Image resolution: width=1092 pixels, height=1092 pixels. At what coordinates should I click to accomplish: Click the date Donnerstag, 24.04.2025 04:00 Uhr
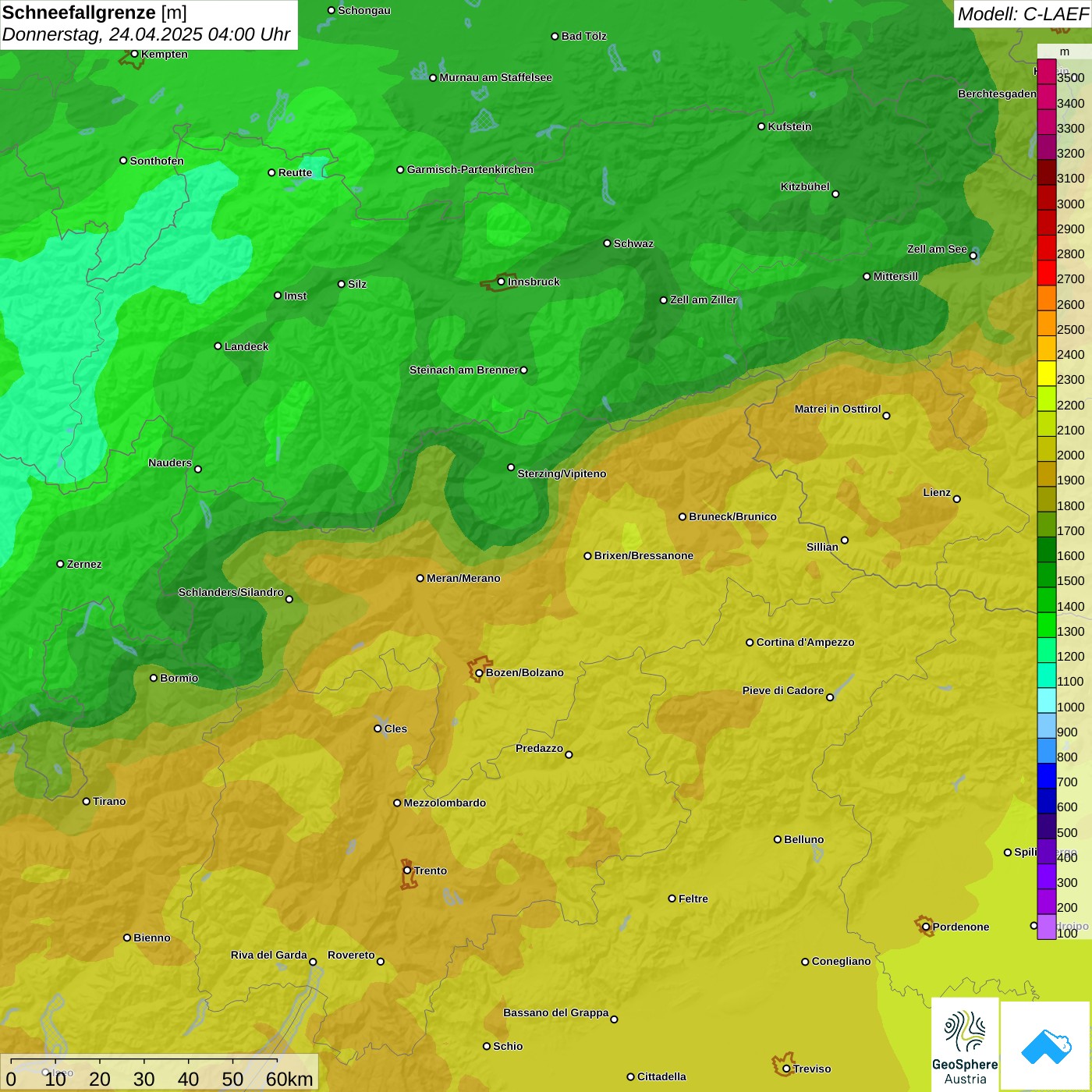point(146,35)
